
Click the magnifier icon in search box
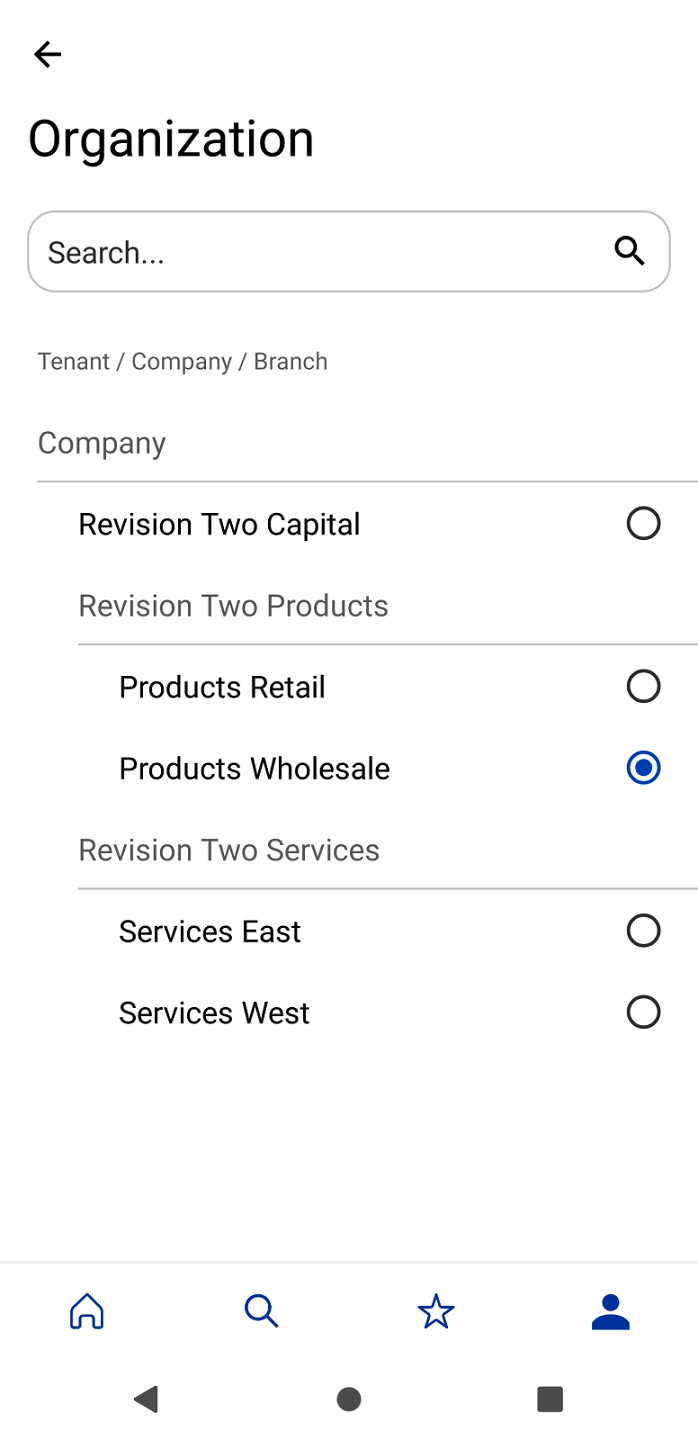tap(629, 251)
